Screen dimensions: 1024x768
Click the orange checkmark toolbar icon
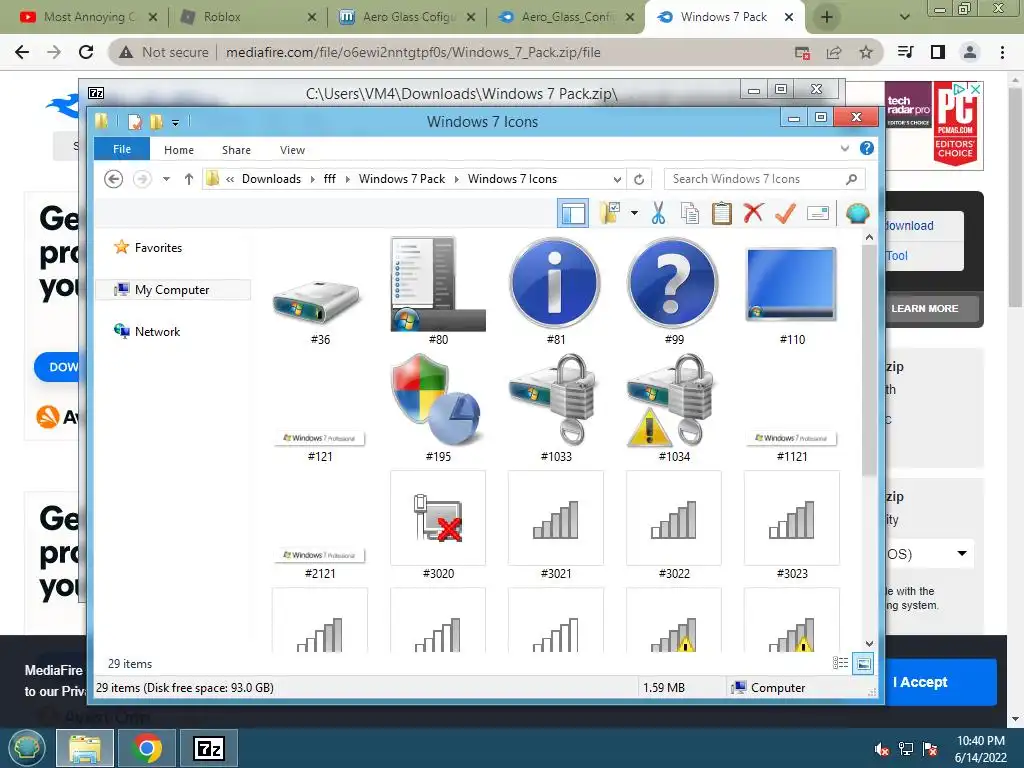pyautogui.click(x=785, y=213)
